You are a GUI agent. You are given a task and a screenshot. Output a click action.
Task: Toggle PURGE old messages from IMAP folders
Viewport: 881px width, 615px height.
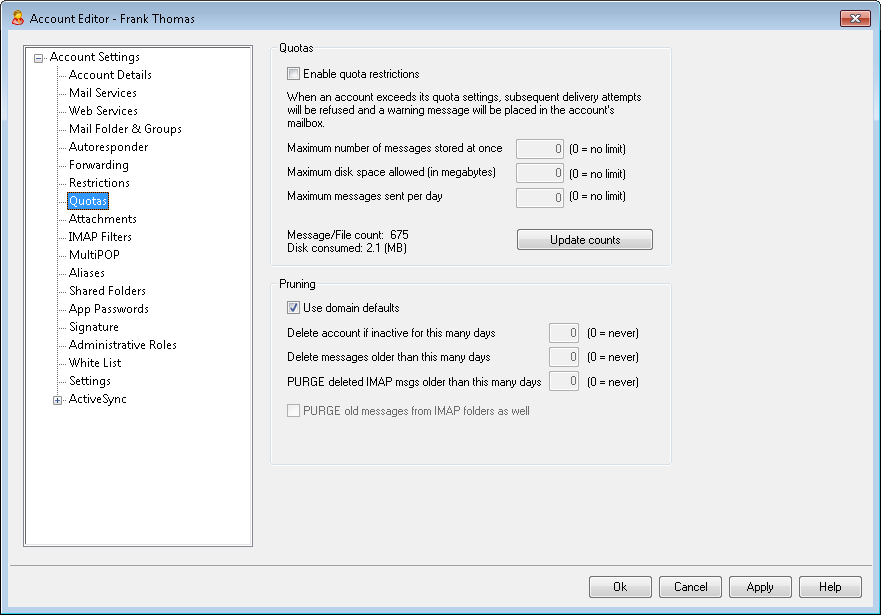[x=293, y=411]
